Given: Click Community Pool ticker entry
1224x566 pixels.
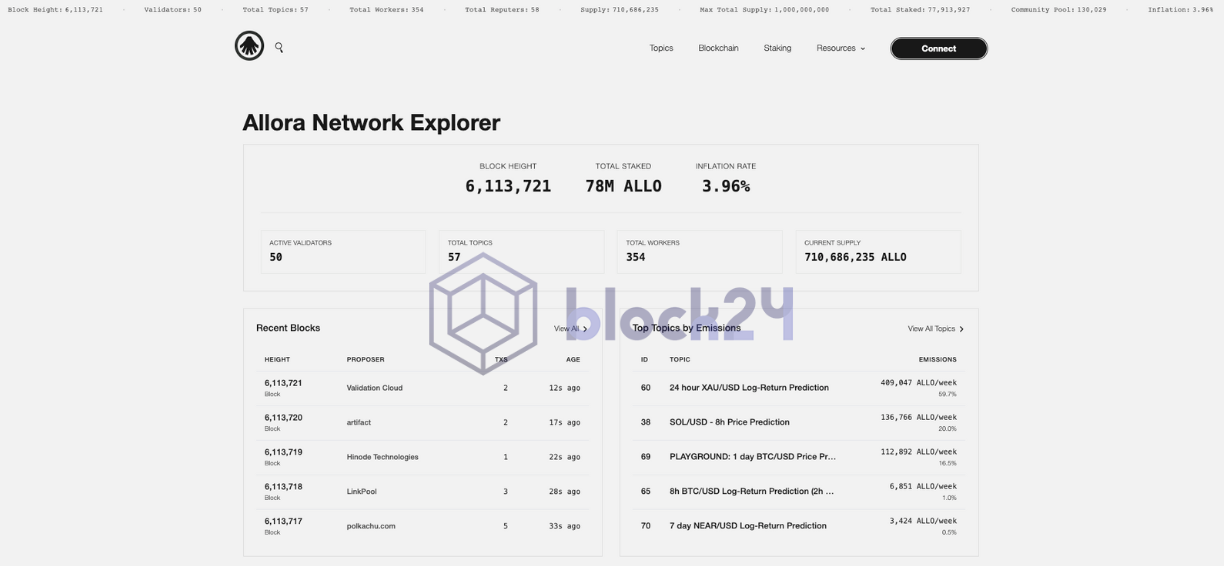Looking at the screenshot, I should click(x=1059, y=9).
